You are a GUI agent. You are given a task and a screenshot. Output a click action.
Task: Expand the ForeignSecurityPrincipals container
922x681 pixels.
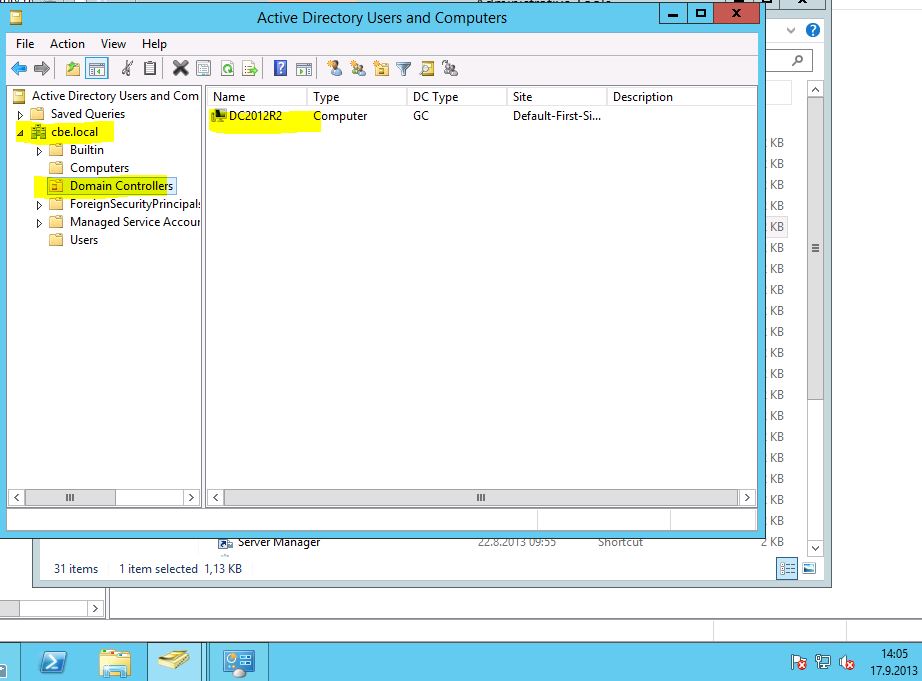point(39,205)
